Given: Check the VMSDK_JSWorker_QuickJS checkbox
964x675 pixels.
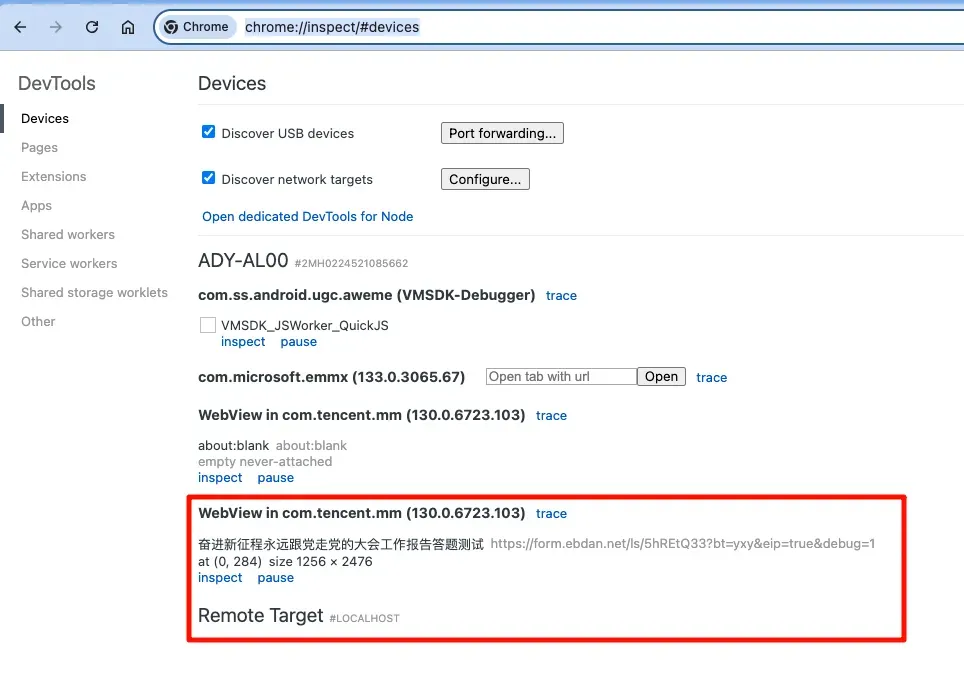Looking at the screenshot, I should (x=208, y=325).
